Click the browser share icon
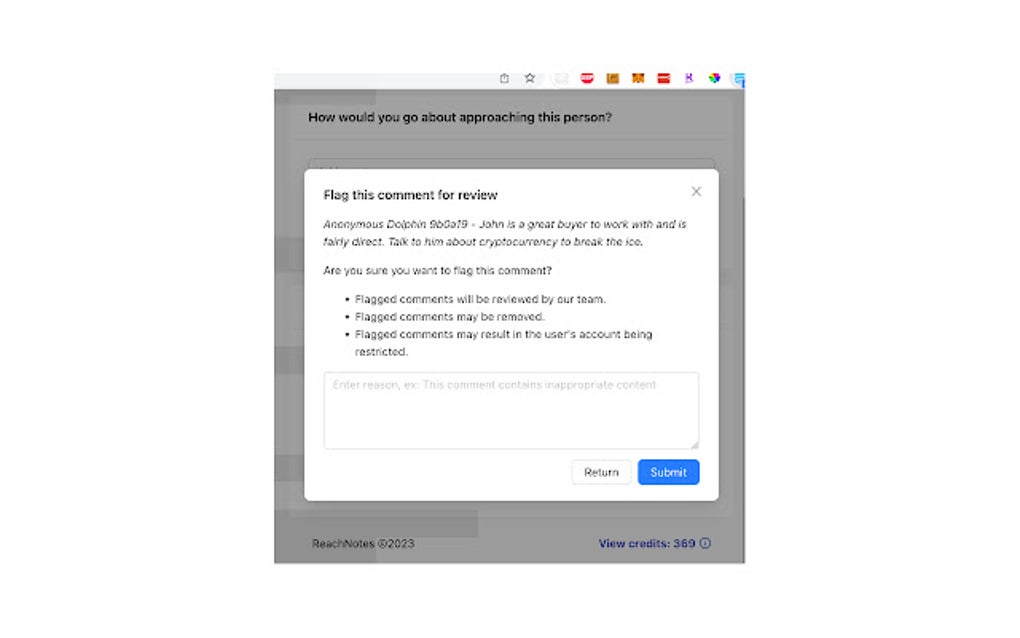This screenshot has width=1020, height=638. click(504, 78)
